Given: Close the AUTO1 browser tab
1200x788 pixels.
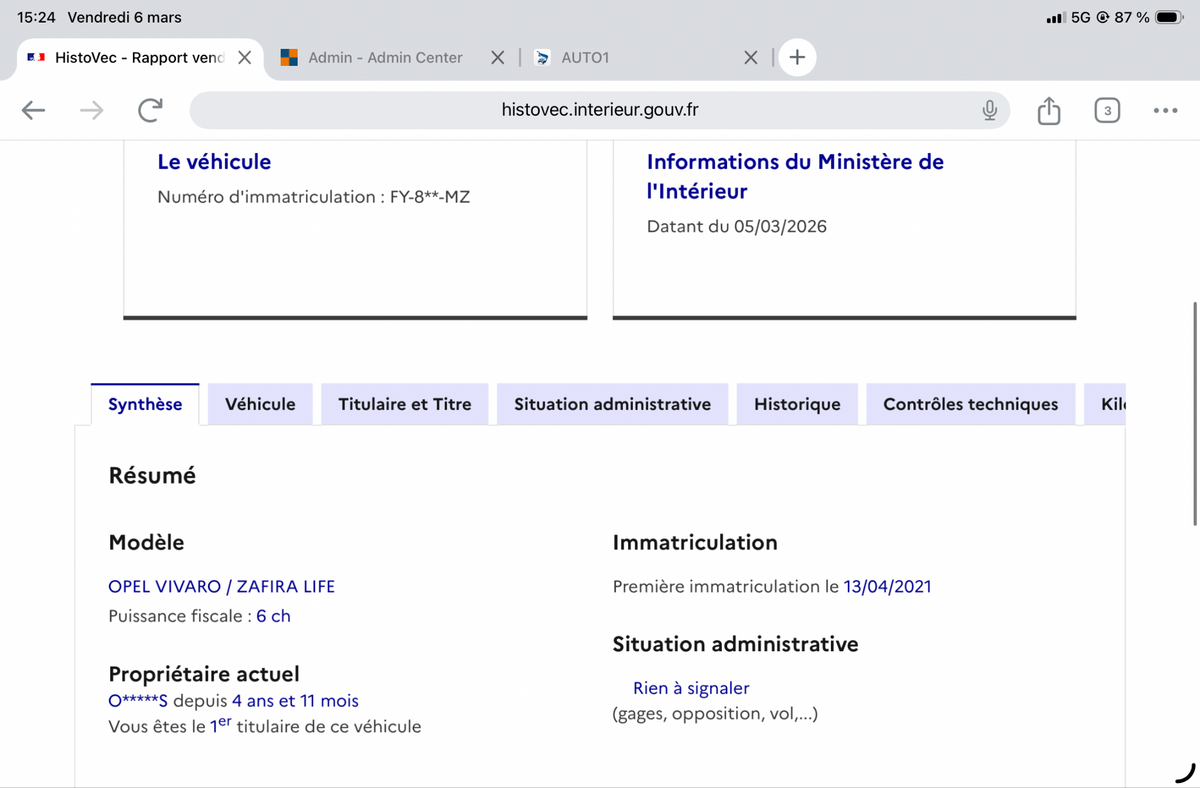Looking at the screenshot, I should click(751, 58).
